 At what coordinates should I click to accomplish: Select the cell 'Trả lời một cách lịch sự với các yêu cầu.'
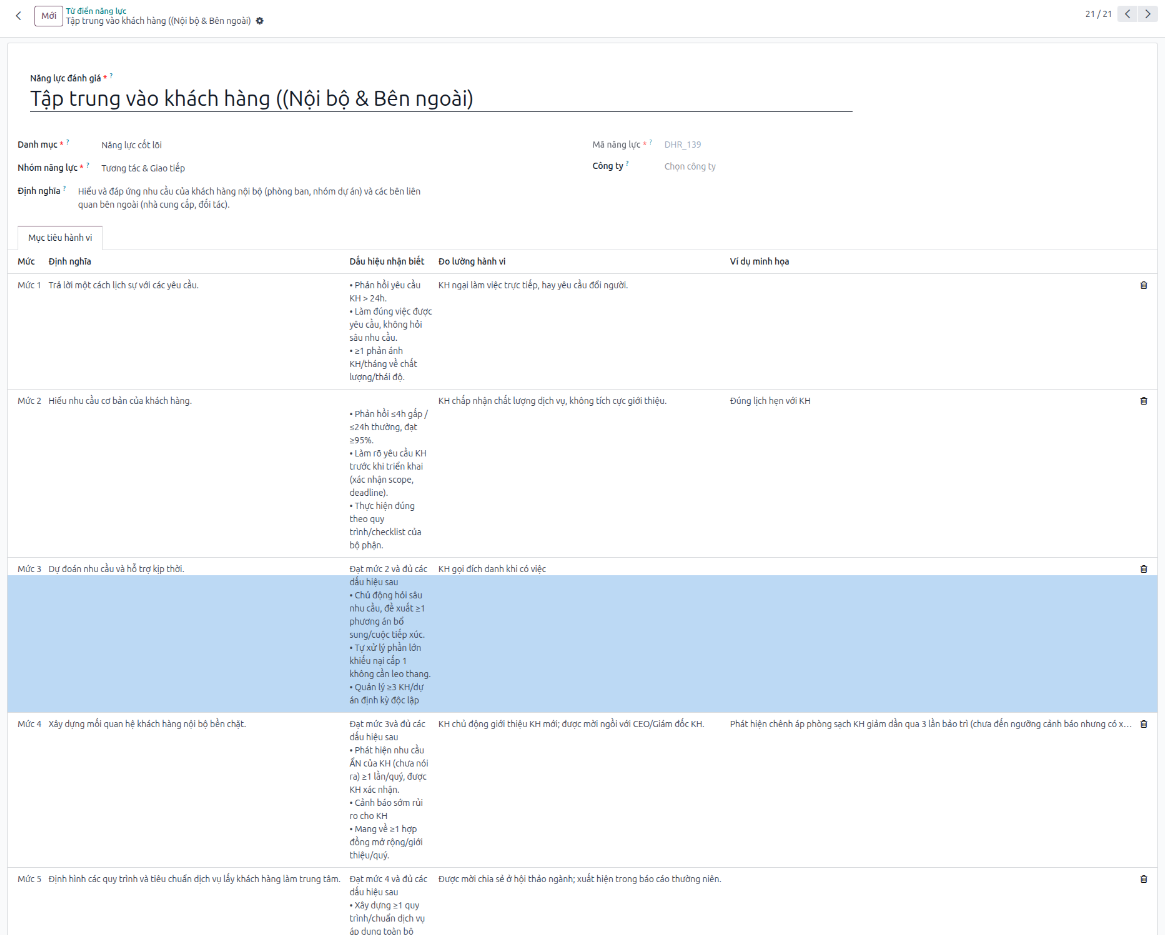click(x=123, y=285)
